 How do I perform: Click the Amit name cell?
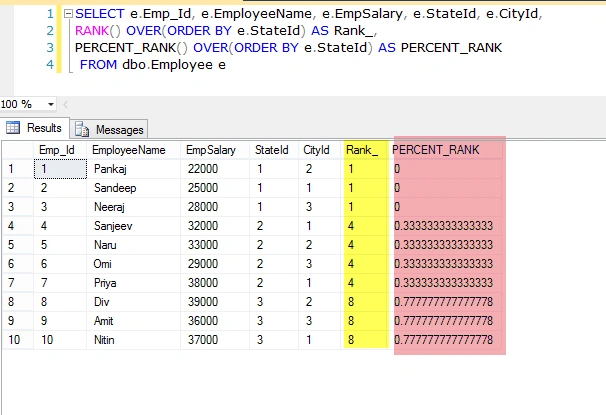pyautogui.click(x=133, y=321)
